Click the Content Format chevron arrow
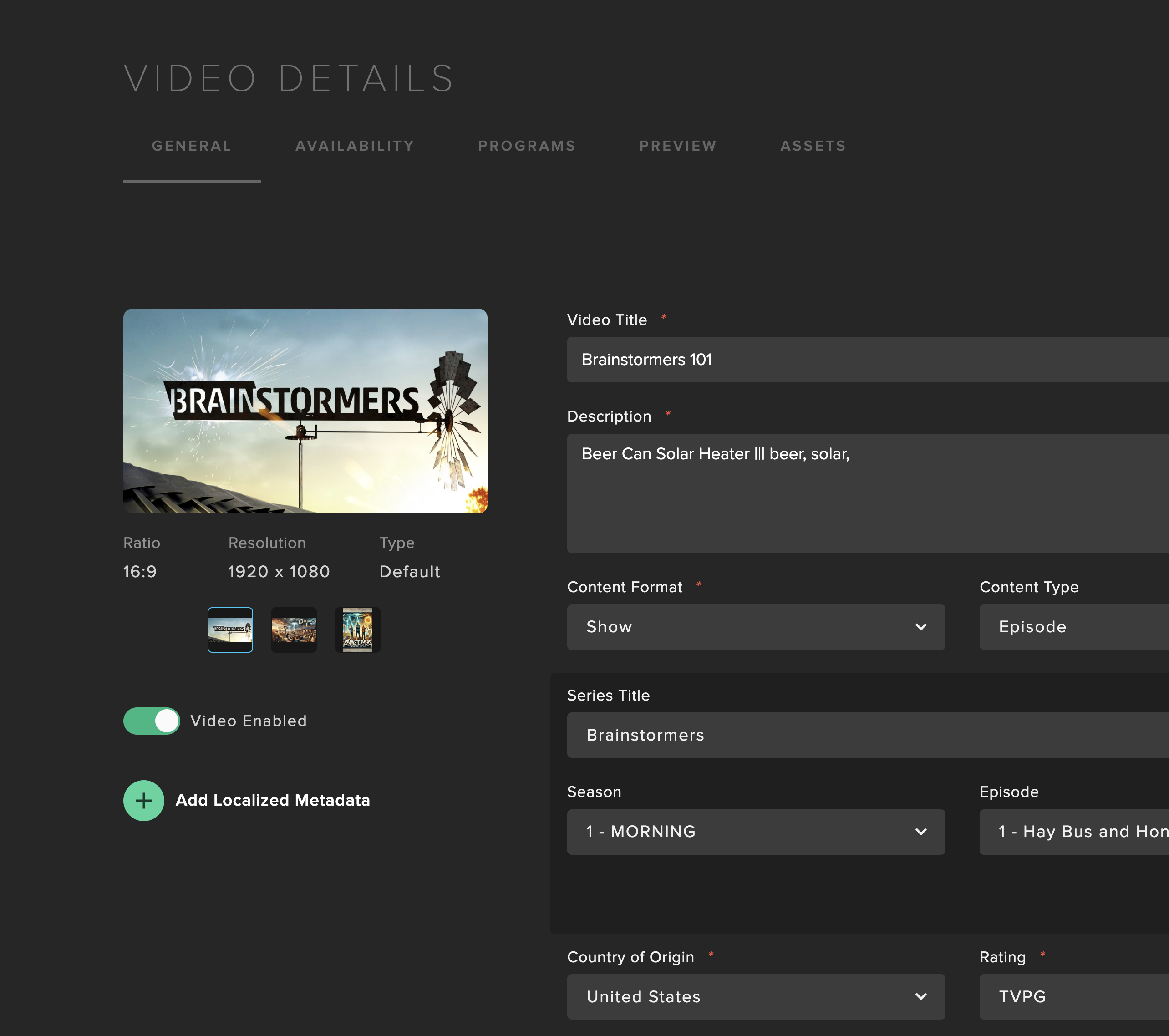Image resolution: width=1169 pixels, height=1036 pixels. pyautogui.click(x=921, y=627)
